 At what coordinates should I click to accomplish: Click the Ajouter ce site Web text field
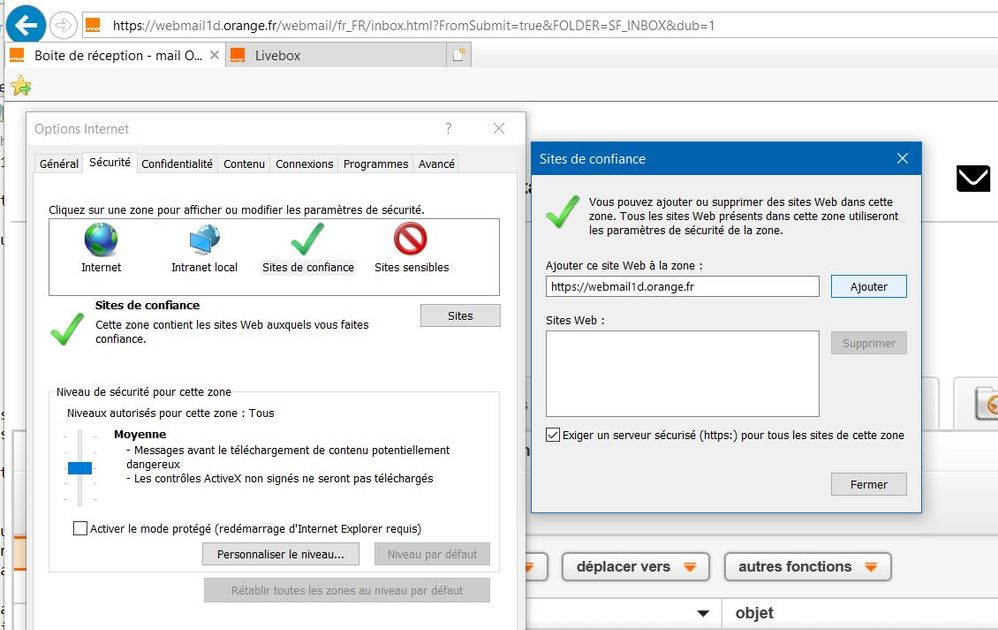(682, 287)
